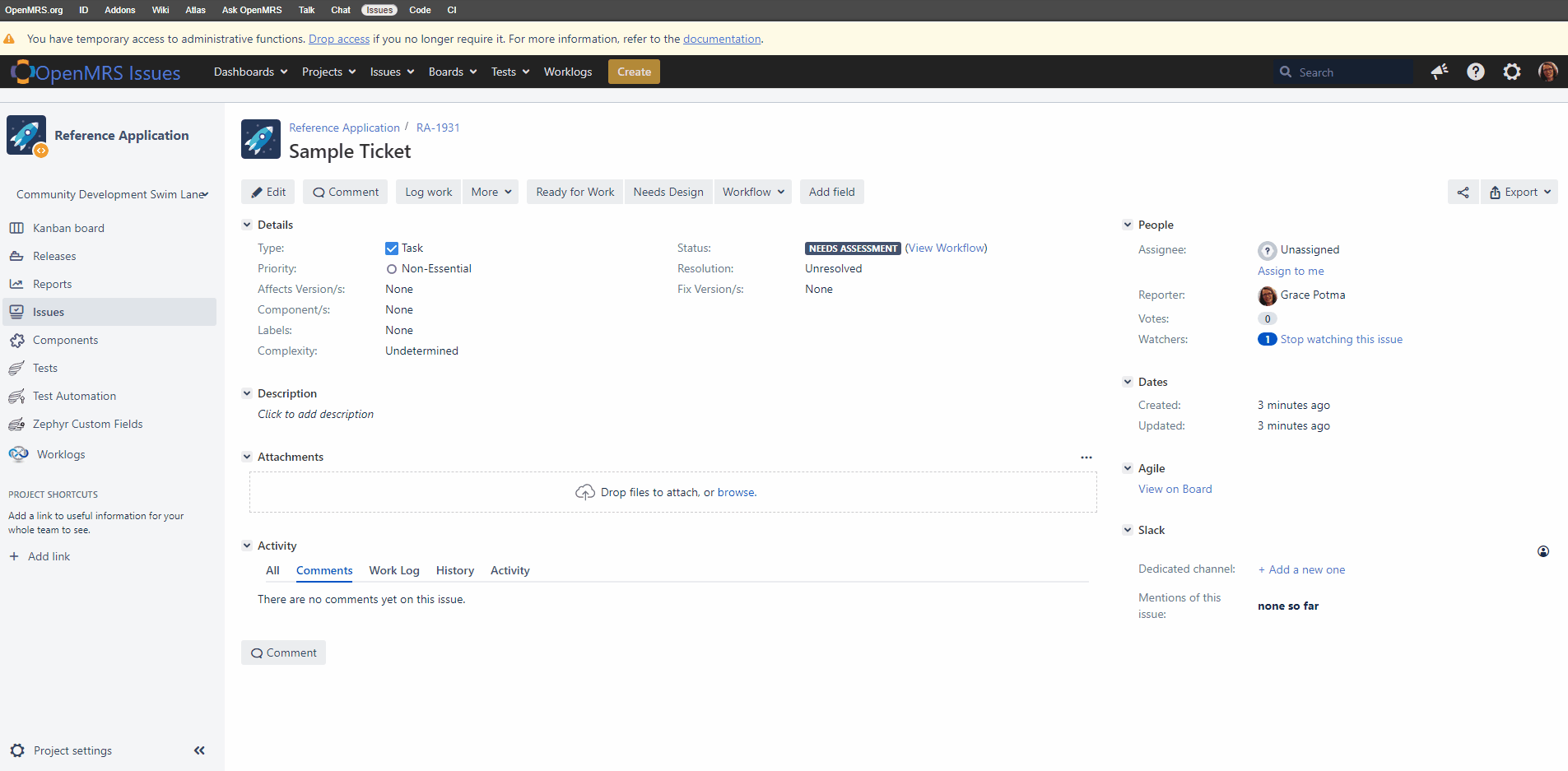Screen dimensions: 1568x771
Task: Open the Attachments options ellipsis
Action: coord(1086,457)
